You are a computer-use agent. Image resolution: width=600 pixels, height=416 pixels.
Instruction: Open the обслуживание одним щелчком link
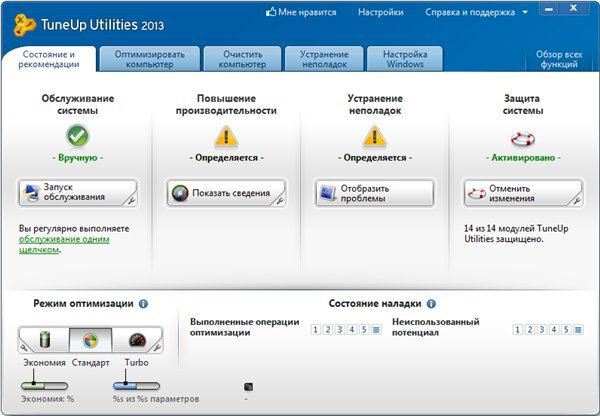point(64,245)
